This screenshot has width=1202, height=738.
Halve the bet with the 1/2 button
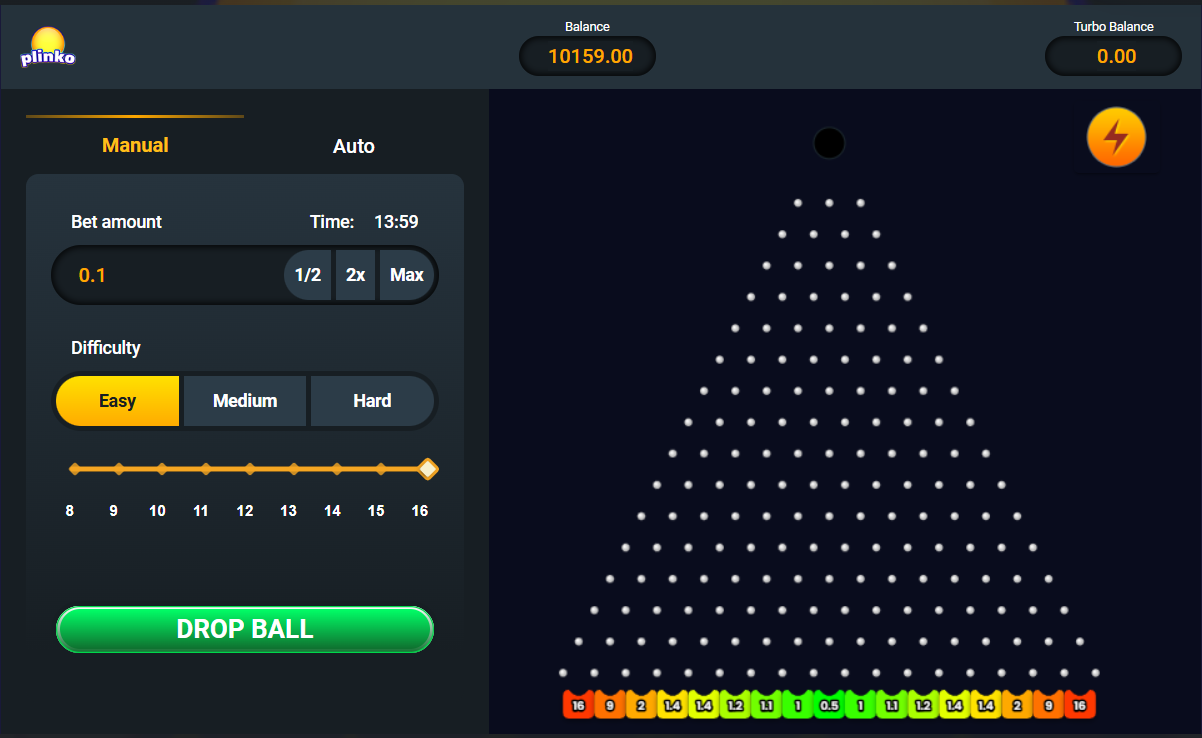308,275
